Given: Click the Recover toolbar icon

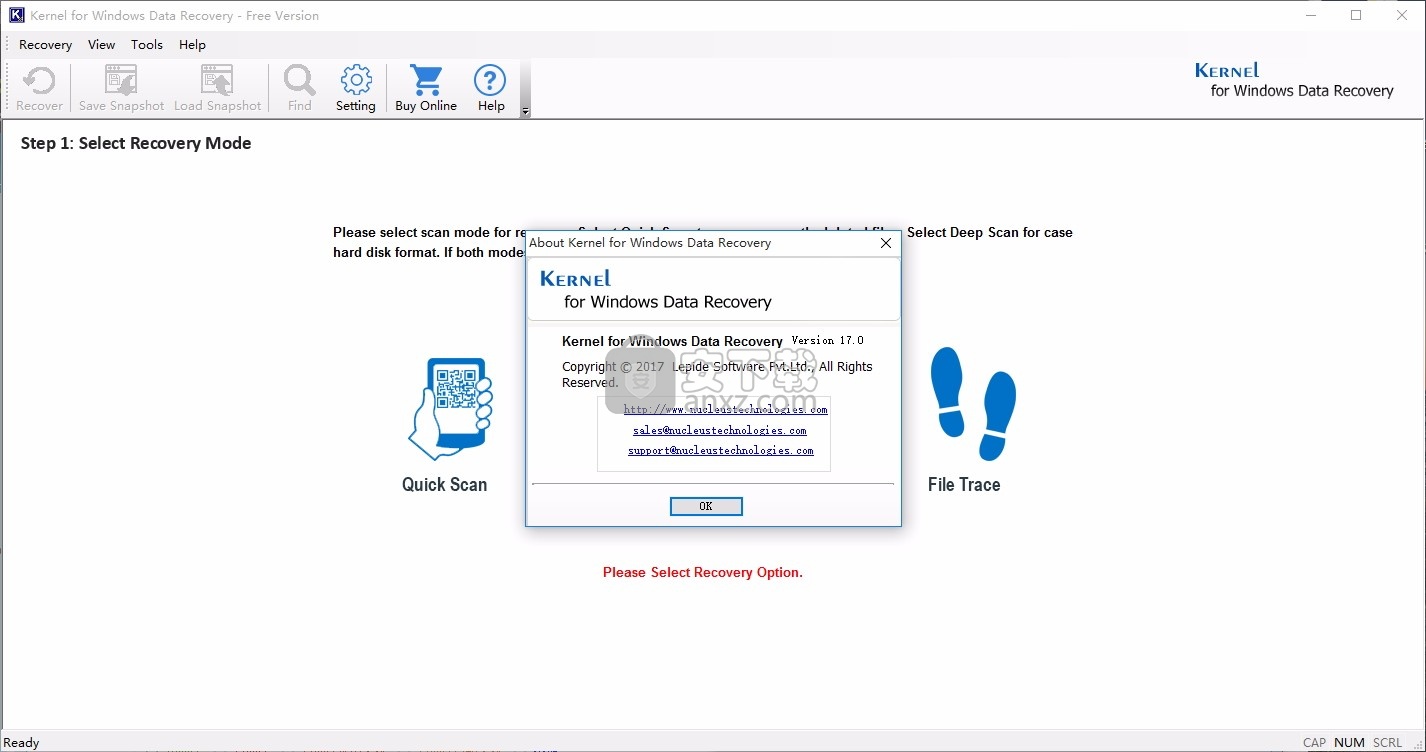Looking at the screenshot, I should coord(39,81).
